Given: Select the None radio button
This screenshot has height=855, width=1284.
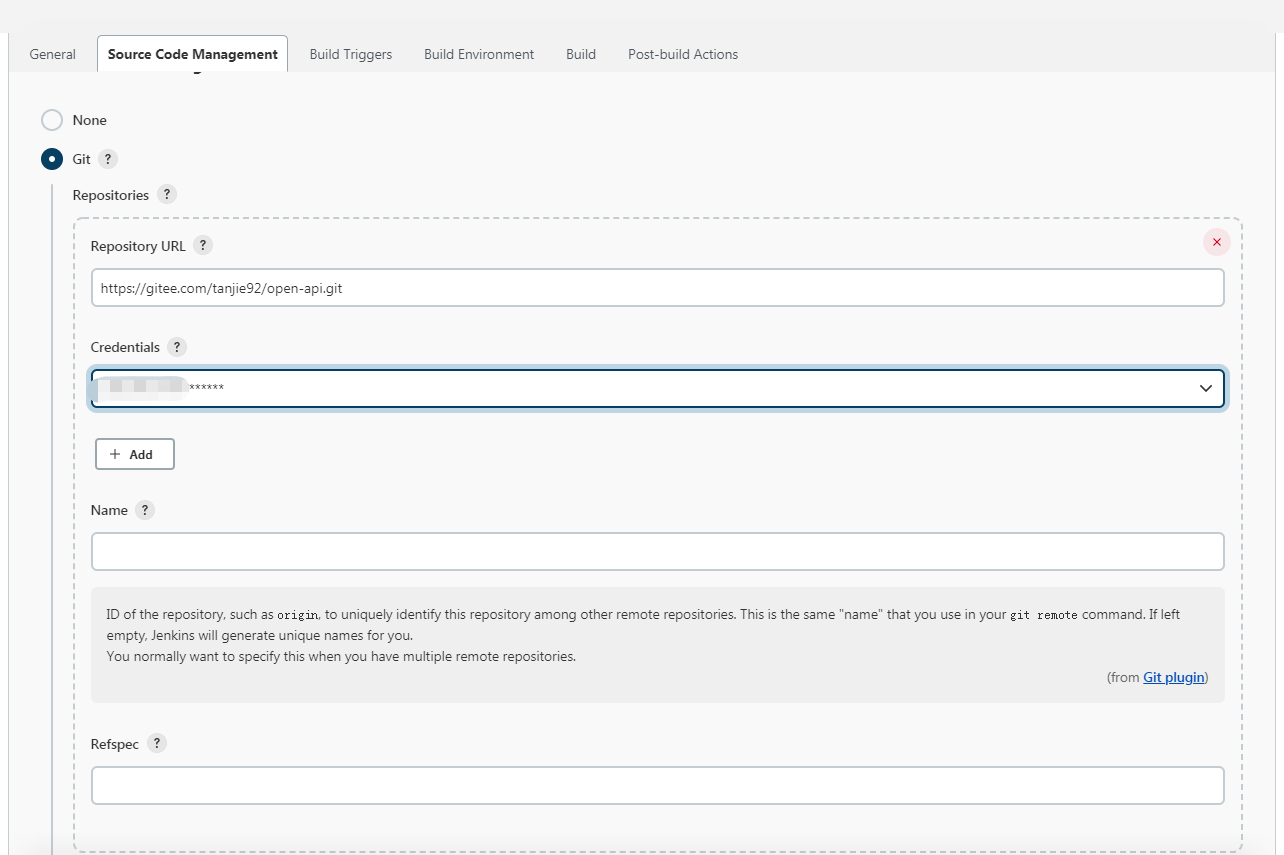Looking at the screenshot, I should coord(52,120).
